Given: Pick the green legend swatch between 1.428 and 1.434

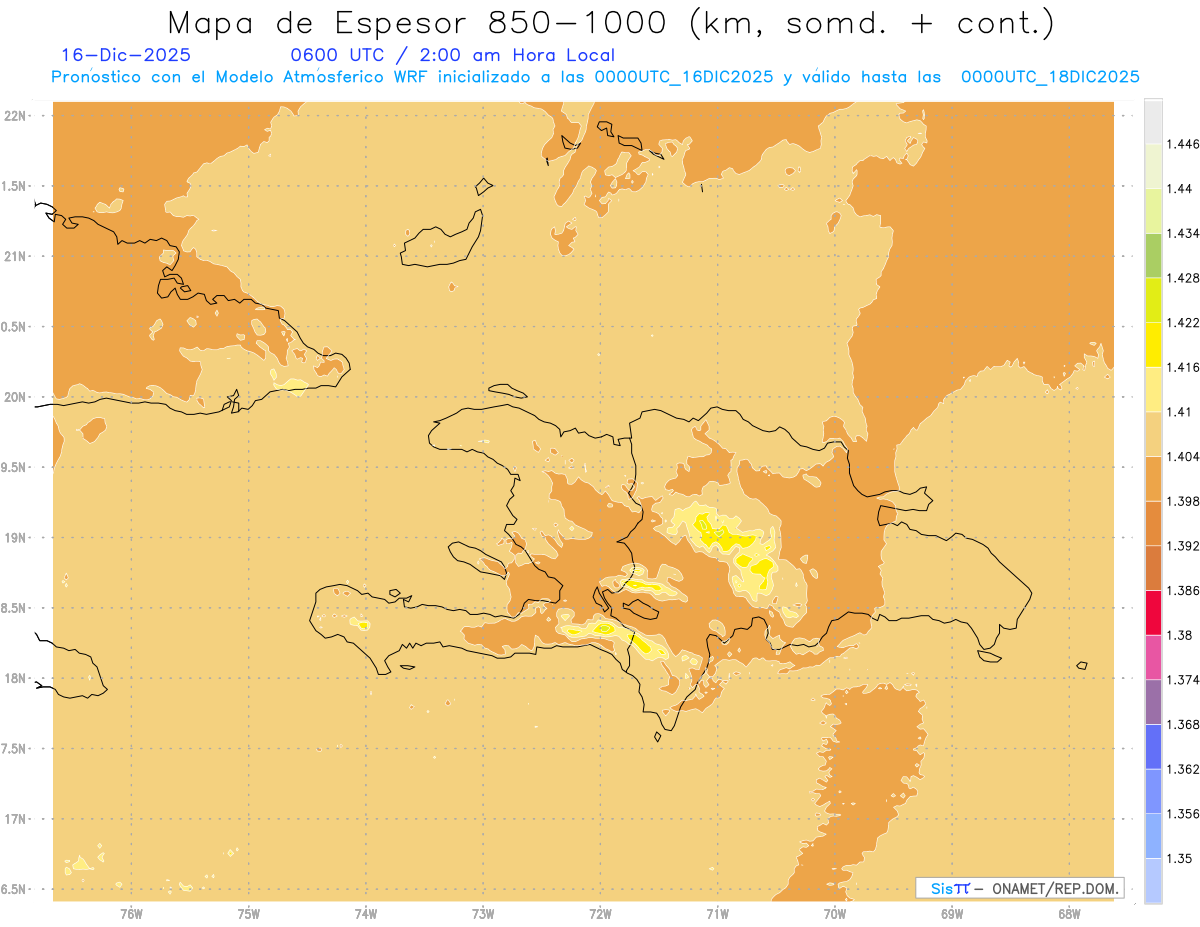Looking at the screenshot, I should tap(1153, 255).
